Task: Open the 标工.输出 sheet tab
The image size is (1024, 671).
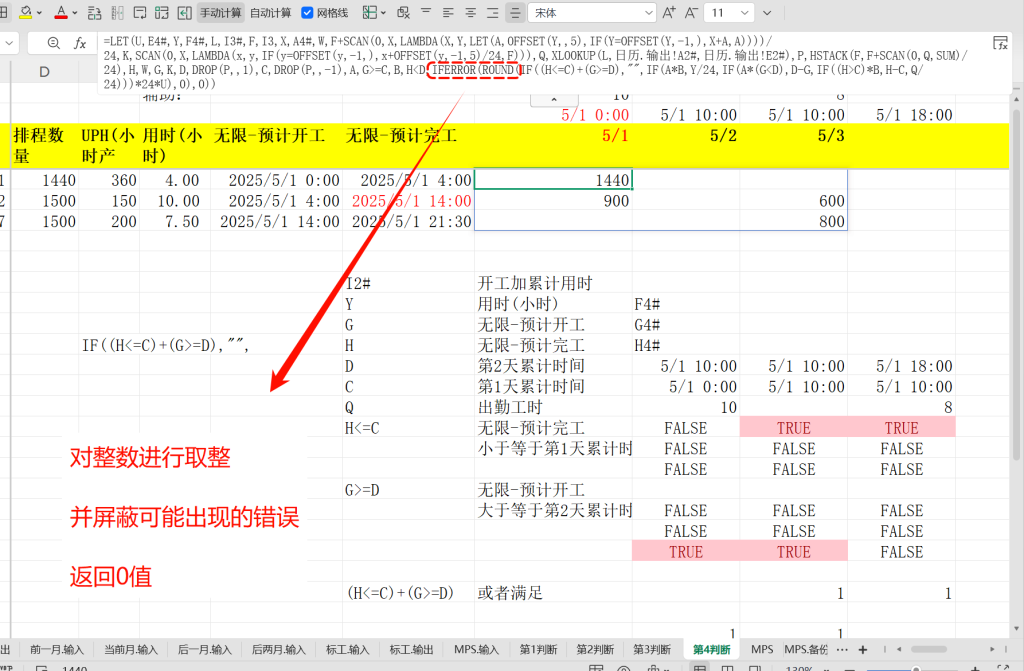Action: point(411,649)
